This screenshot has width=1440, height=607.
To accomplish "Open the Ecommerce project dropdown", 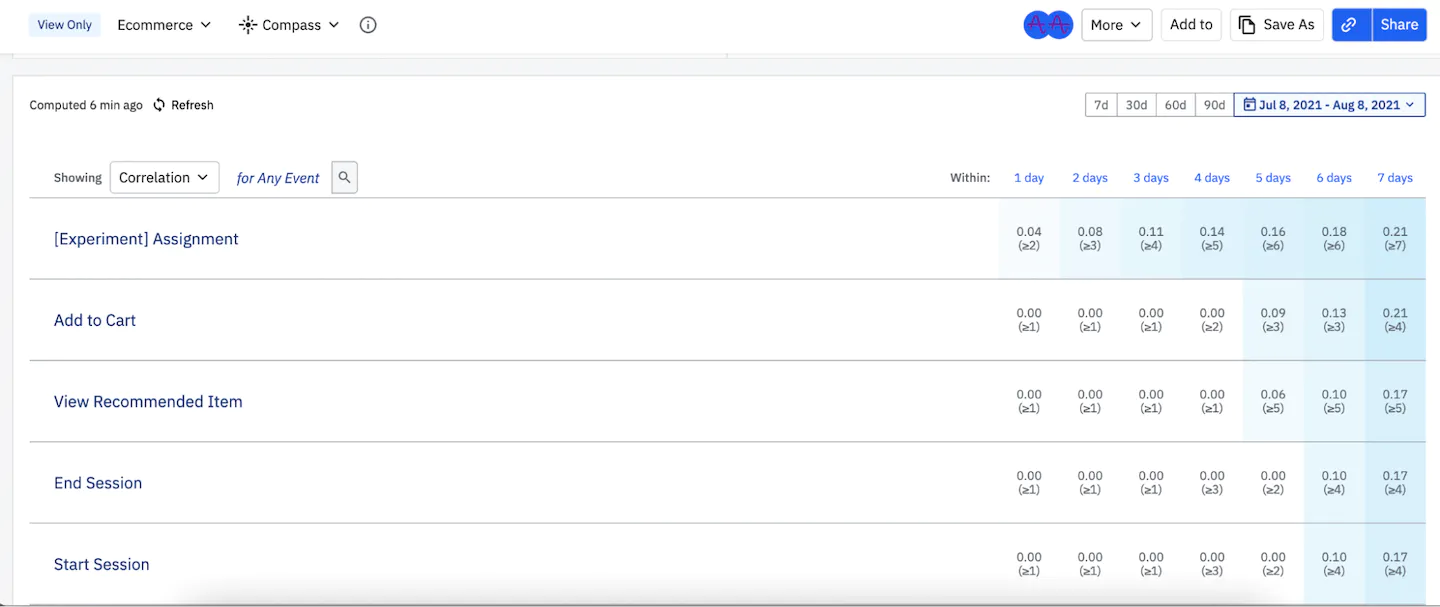I will 164,25.
